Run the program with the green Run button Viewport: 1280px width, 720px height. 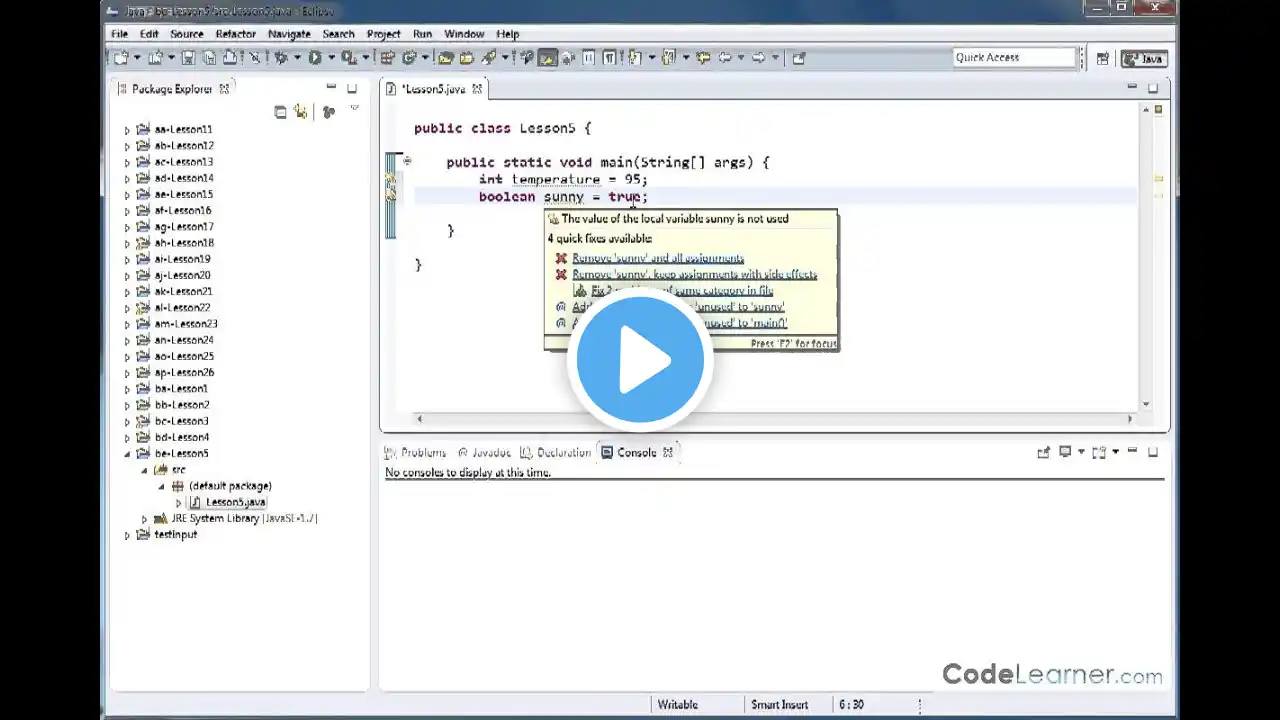pos(315,58)
